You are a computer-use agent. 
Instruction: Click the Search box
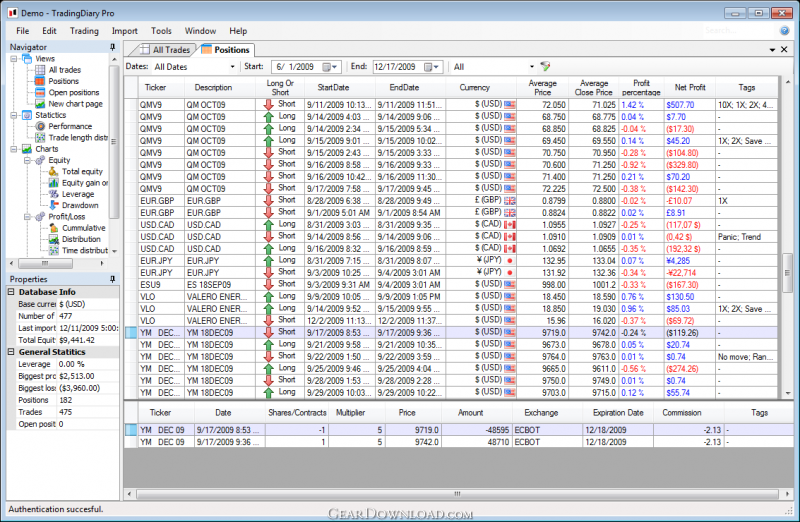click(x=739, y=31)
